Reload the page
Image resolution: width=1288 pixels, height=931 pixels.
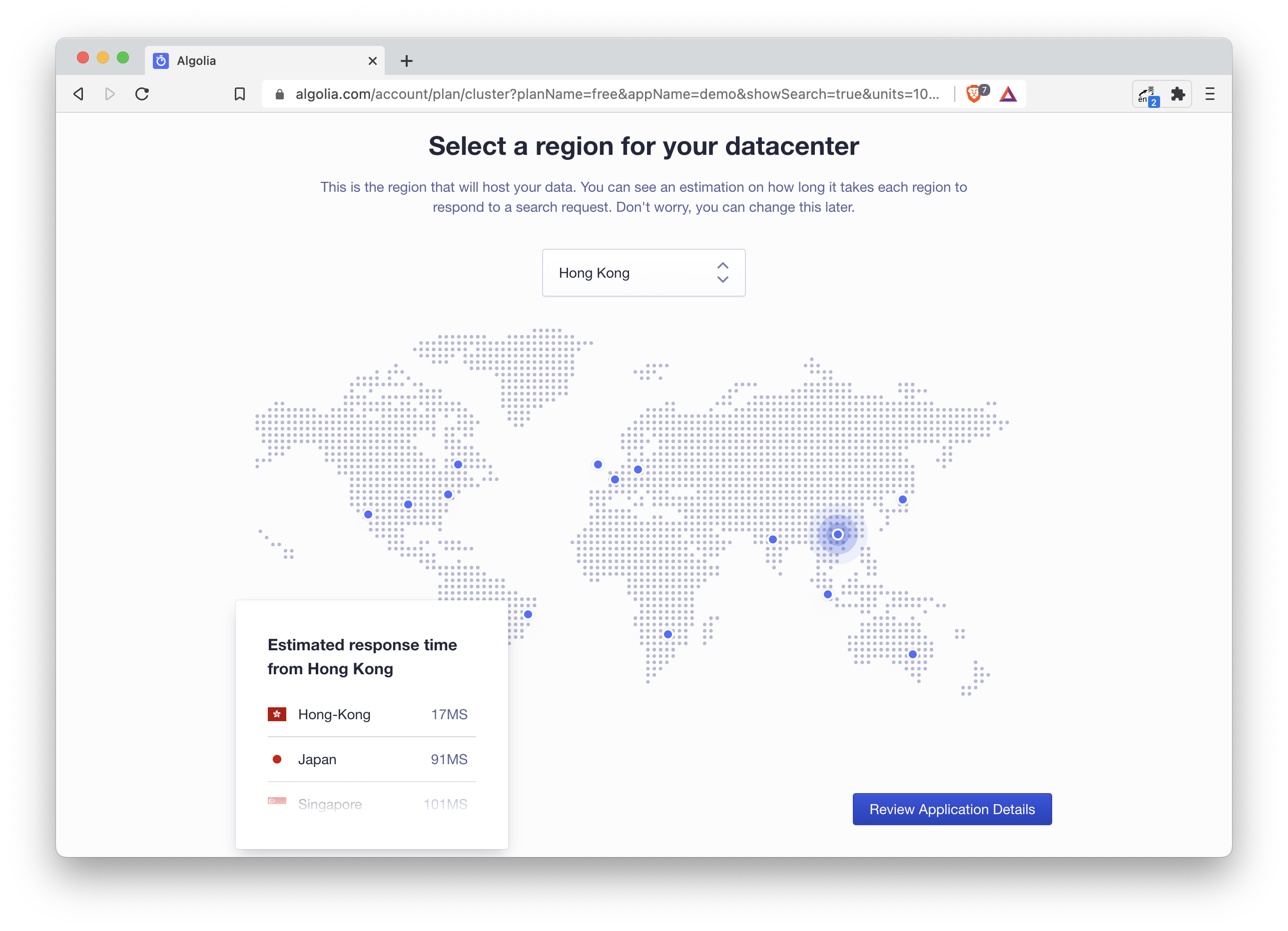142,94
